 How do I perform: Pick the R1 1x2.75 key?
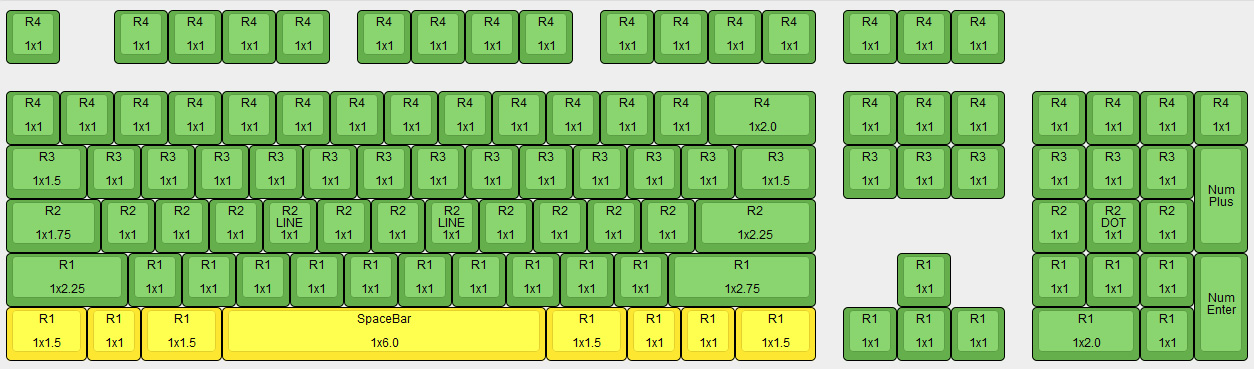(742, 279)
